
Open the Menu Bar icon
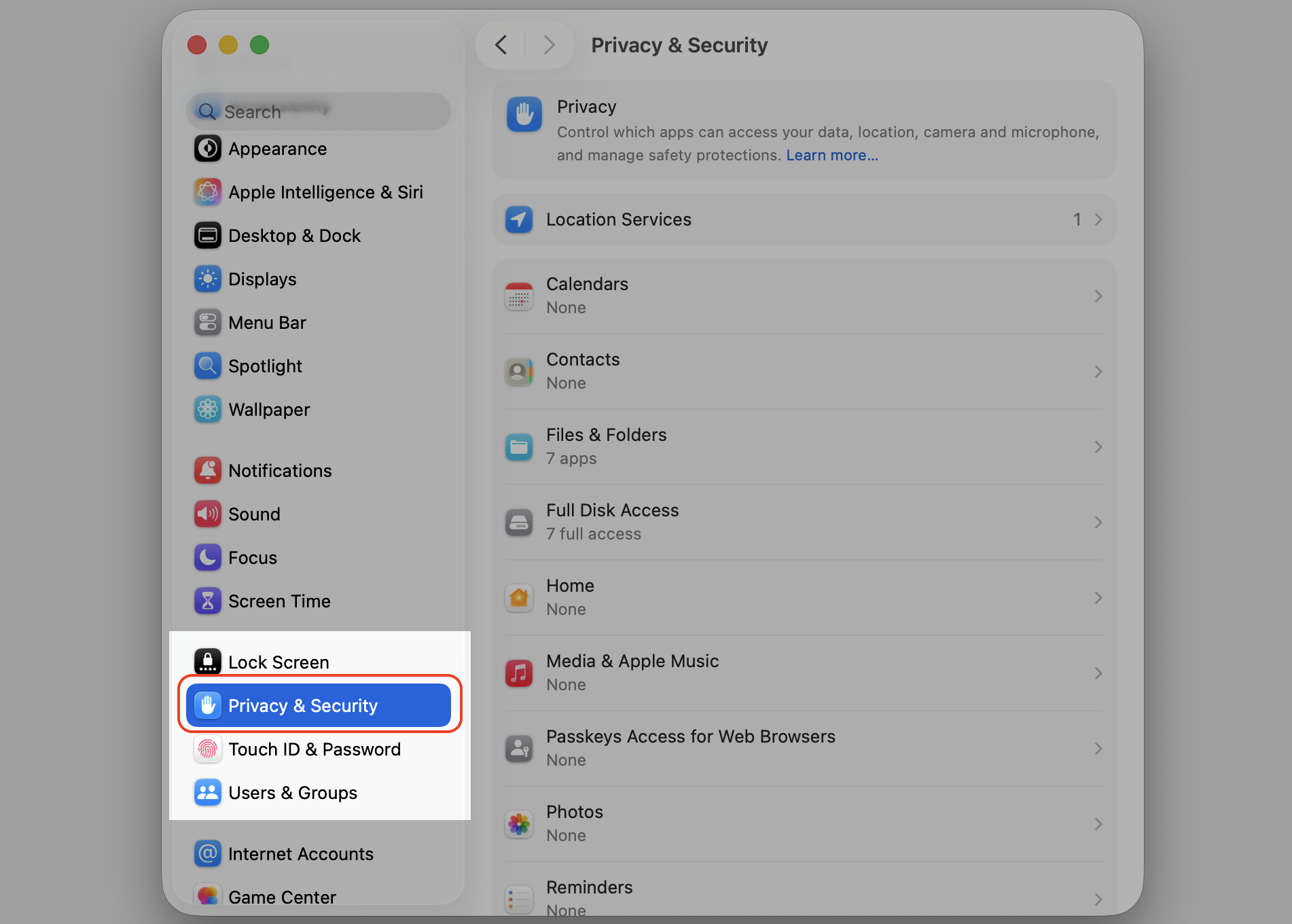point(208,323)
